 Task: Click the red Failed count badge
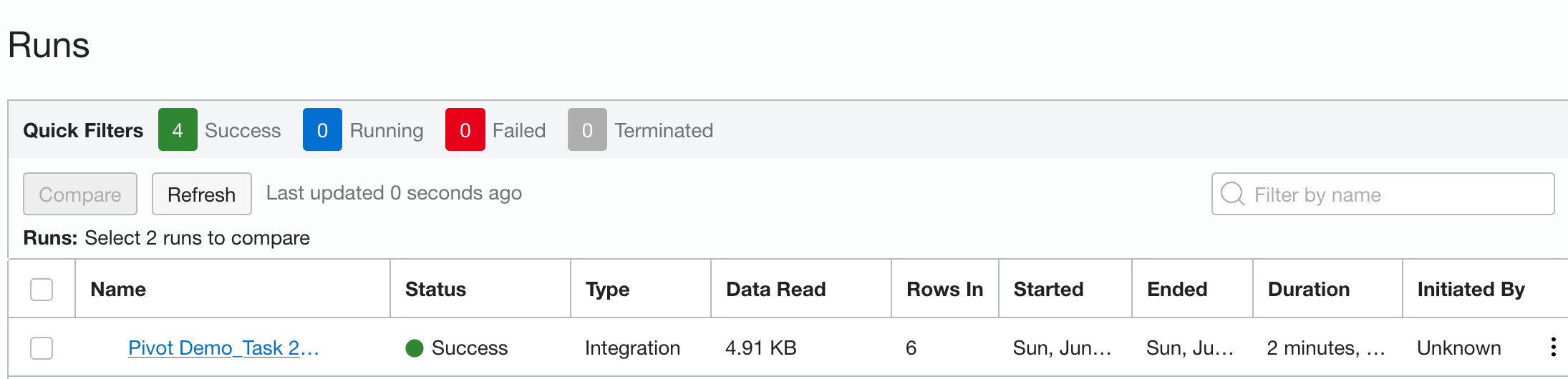(x=465, y=130)
